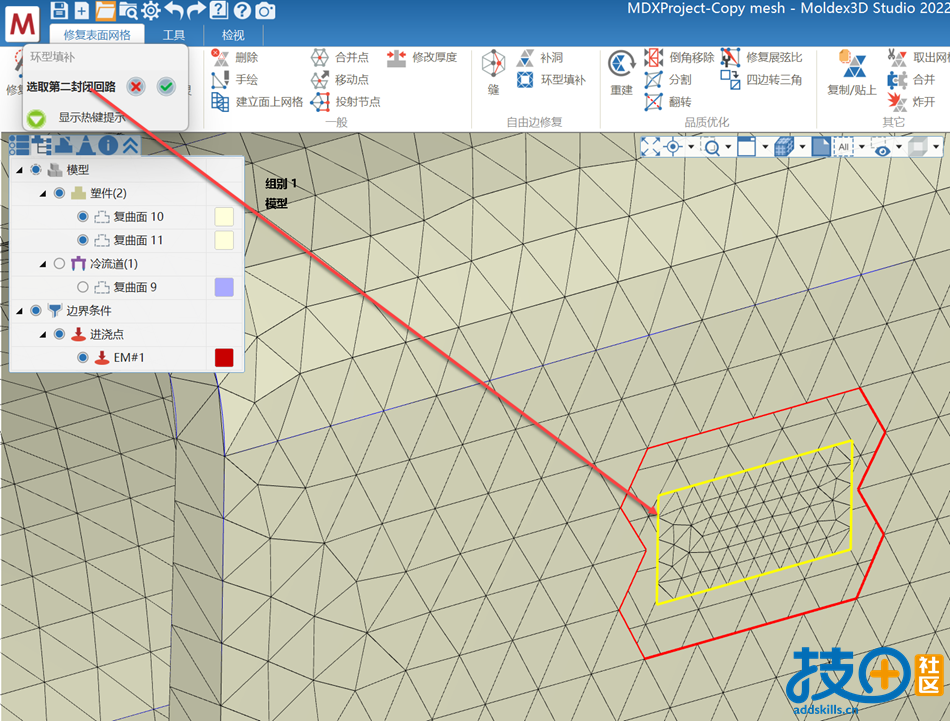Collapse the model tree panel with double chevron
The width and height of the screenshot is (950, 721).
[x=130, y=145]
